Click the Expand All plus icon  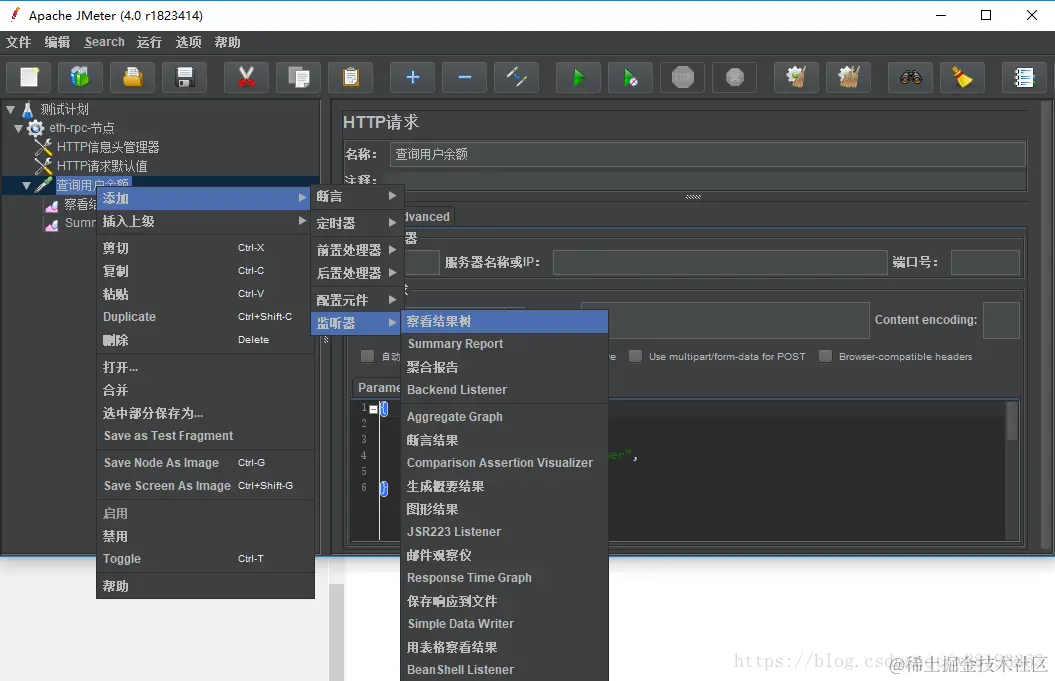[x=412, y=77]
